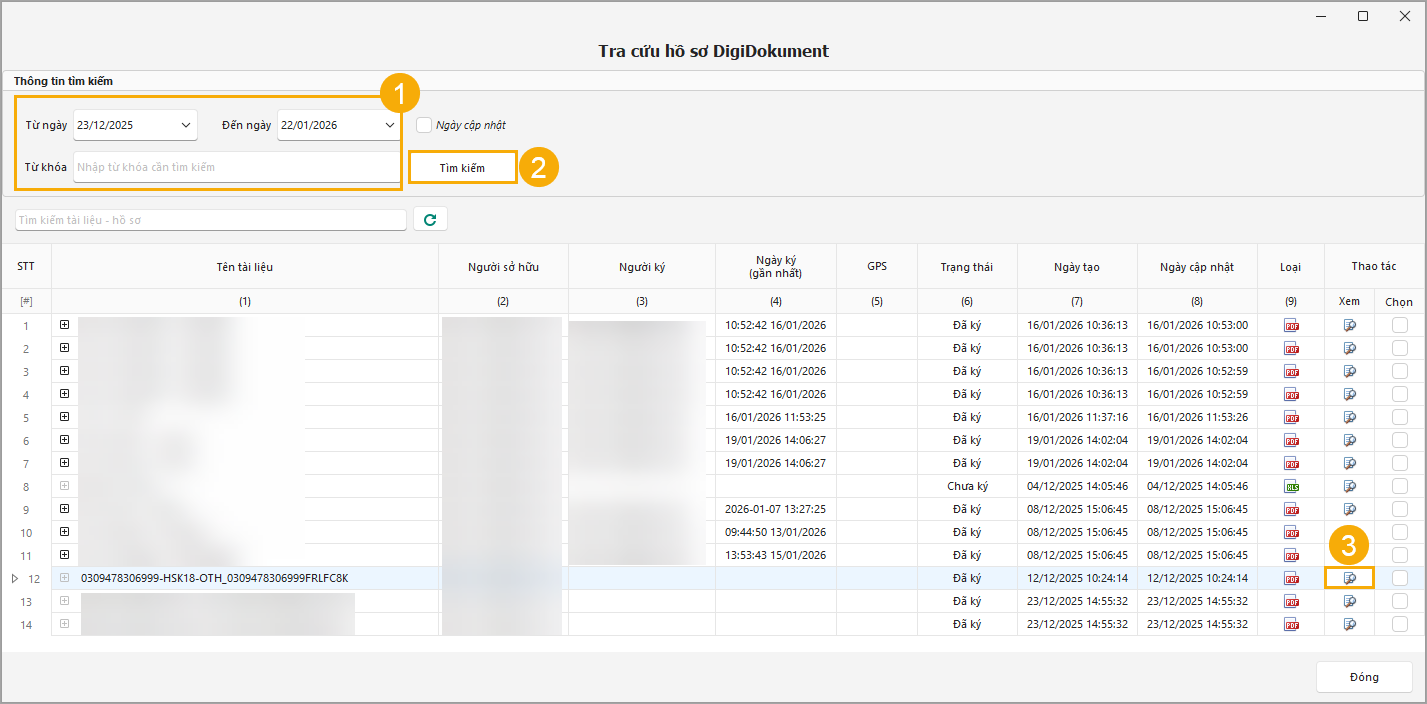Viewport: 1427px width, 704px height.
Task: Click signing time 13:53:43 15/01/2026
Action: click(x=776, y=555)
